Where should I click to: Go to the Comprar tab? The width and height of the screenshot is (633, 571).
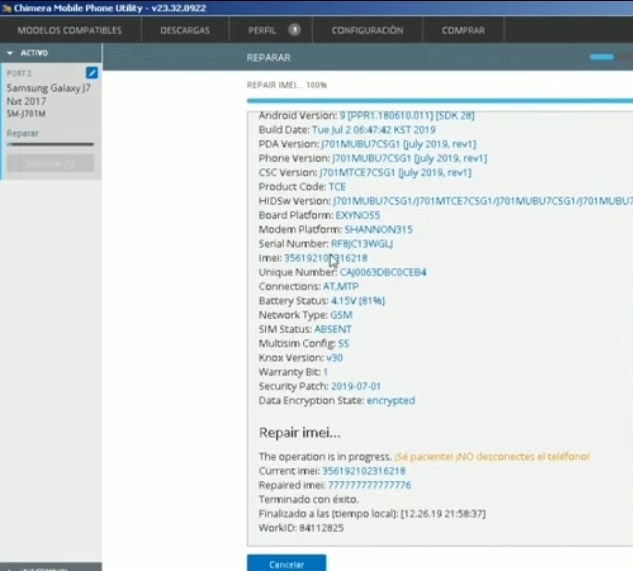click(x=463, y=30)
